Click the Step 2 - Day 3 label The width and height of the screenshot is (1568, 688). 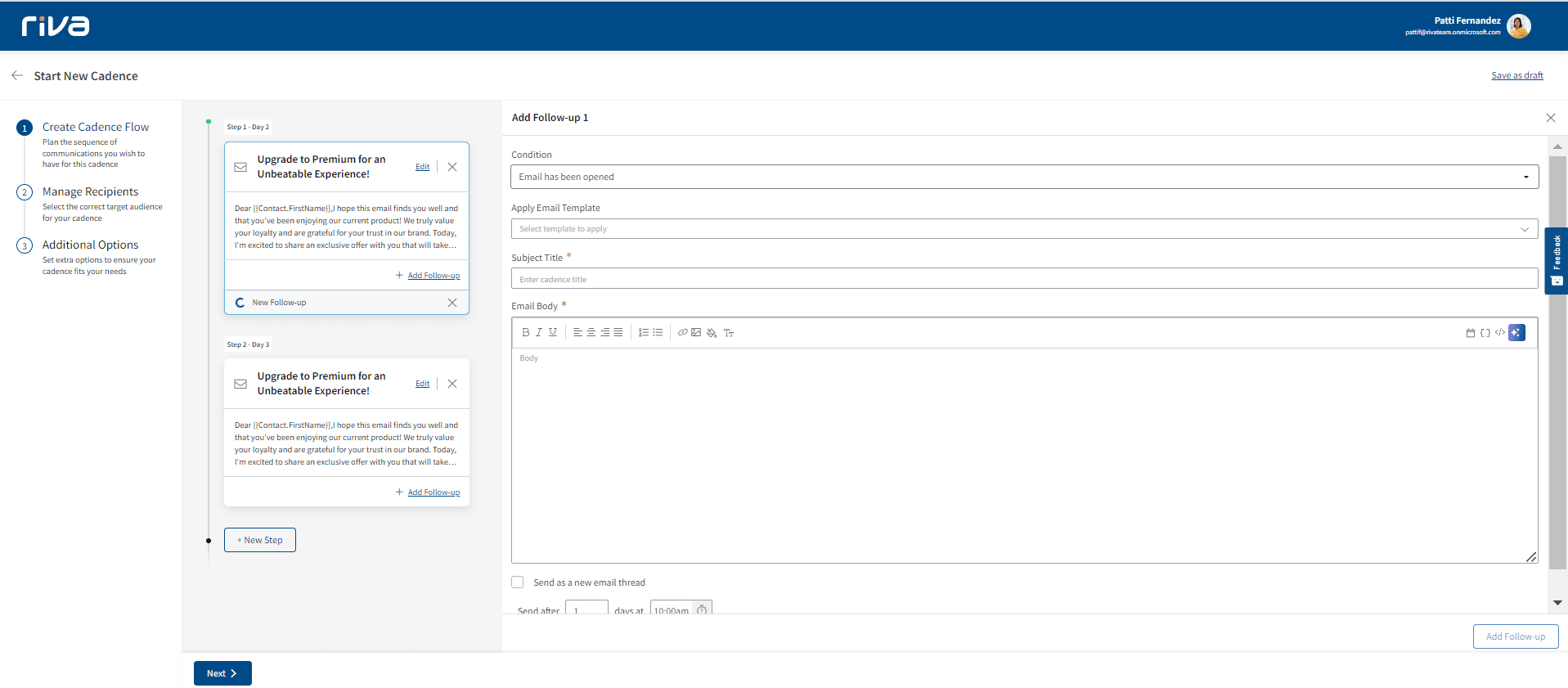pyautogui.click(x=248, y=344)
